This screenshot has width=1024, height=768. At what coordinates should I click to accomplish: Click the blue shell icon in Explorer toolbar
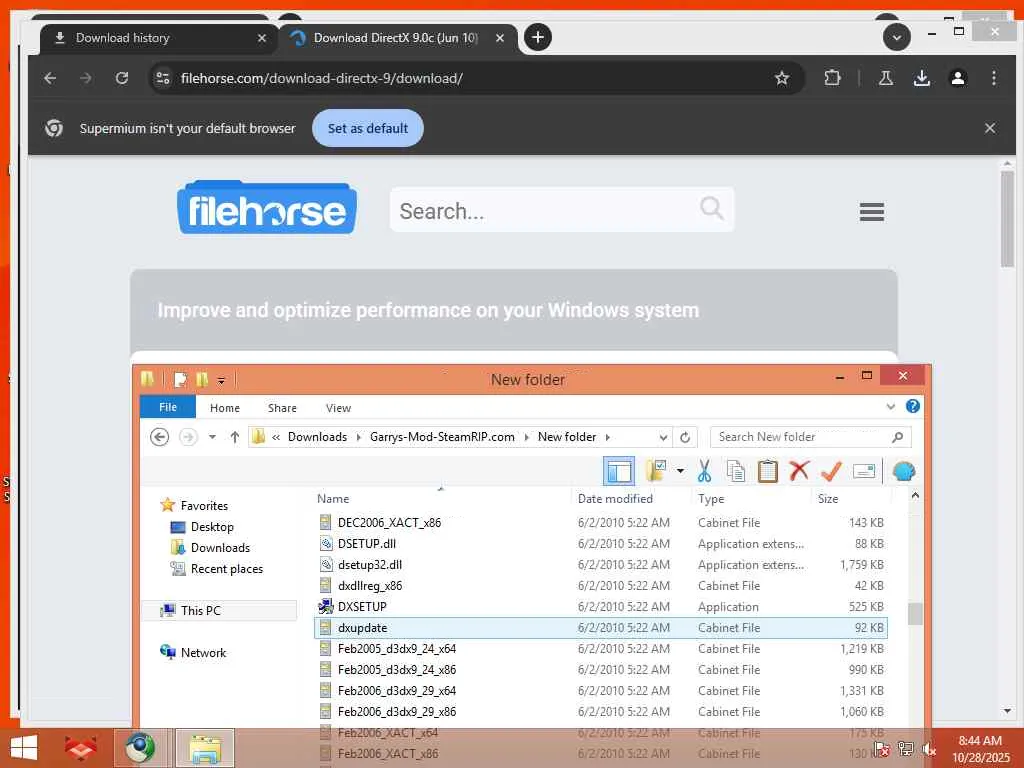pyautogui.click(x=904, y=471)
